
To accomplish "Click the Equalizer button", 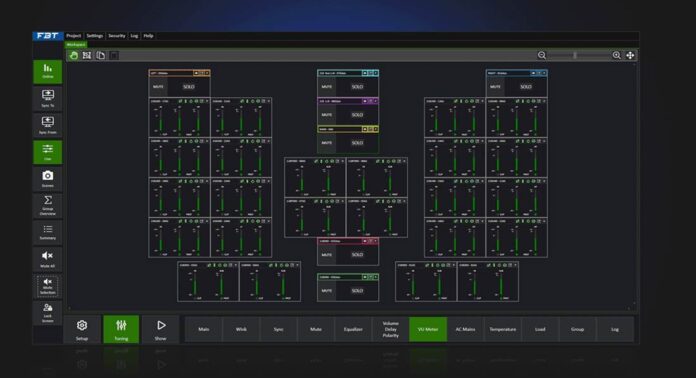I will pos(353,329).
